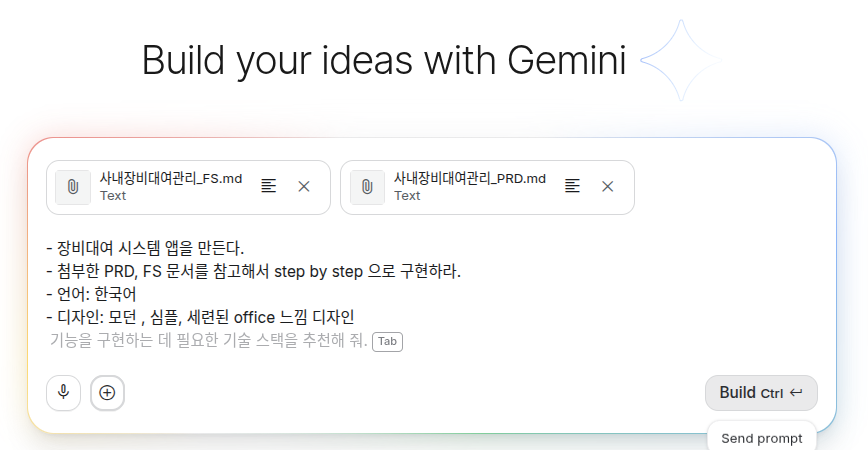Start voice input with the microphone button

(64, 393)
